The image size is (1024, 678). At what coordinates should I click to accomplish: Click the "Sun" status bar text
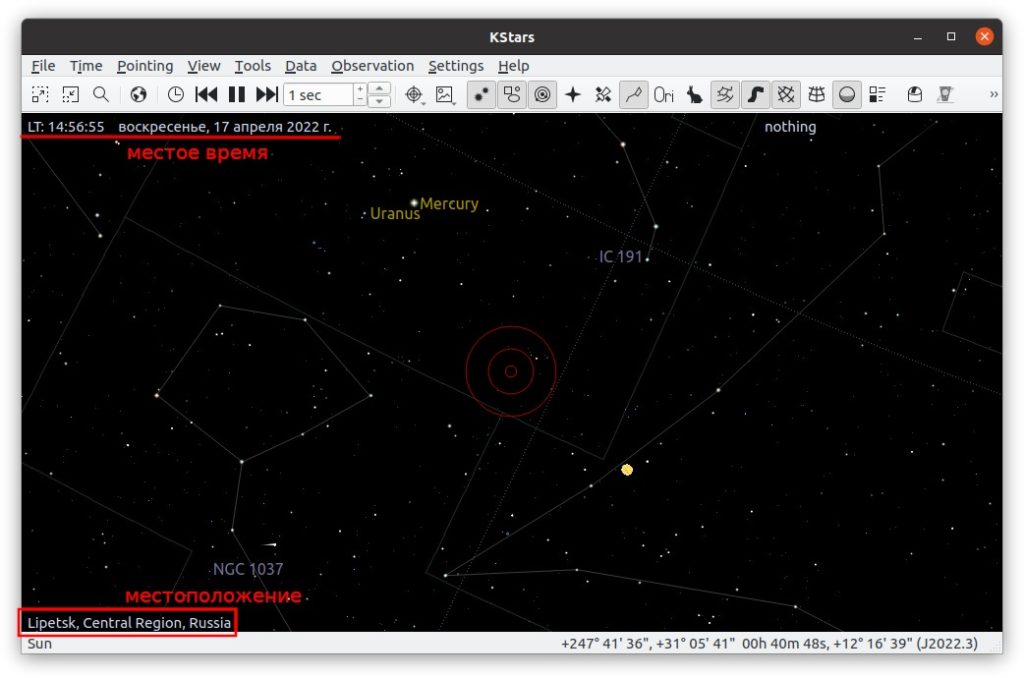tap(39, 643)
